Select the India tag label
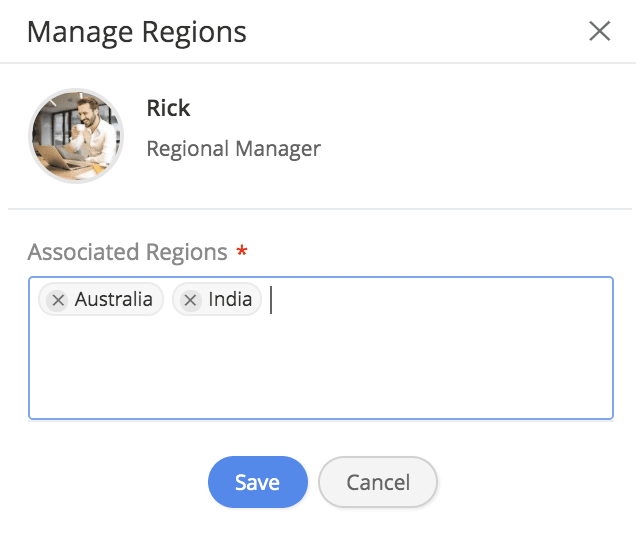Image resolution: width=636 pixels, height=534 pixels. click(x=230, y=300)
